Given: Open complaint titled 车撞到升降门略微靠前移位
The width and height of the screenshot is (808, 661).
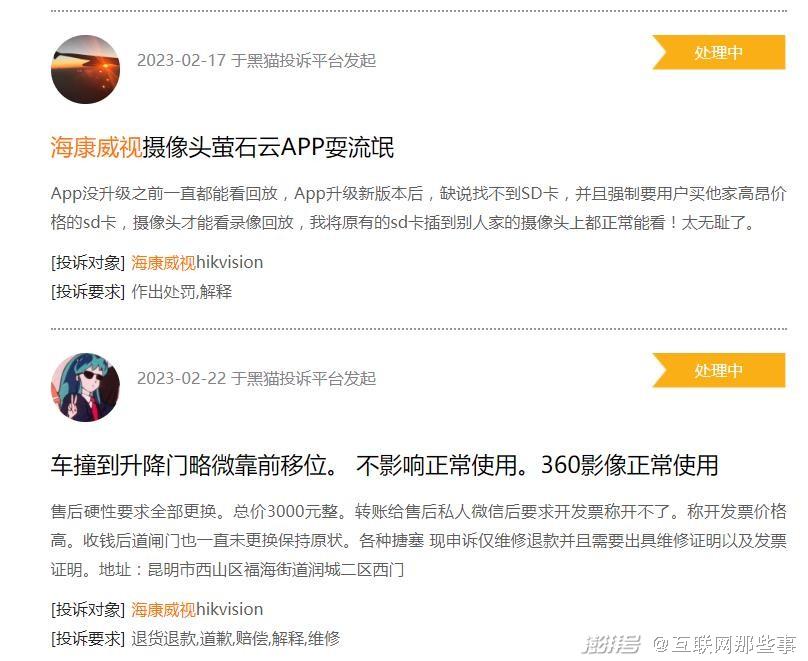Looking at the screenshot, I should [x=384, y=465].
